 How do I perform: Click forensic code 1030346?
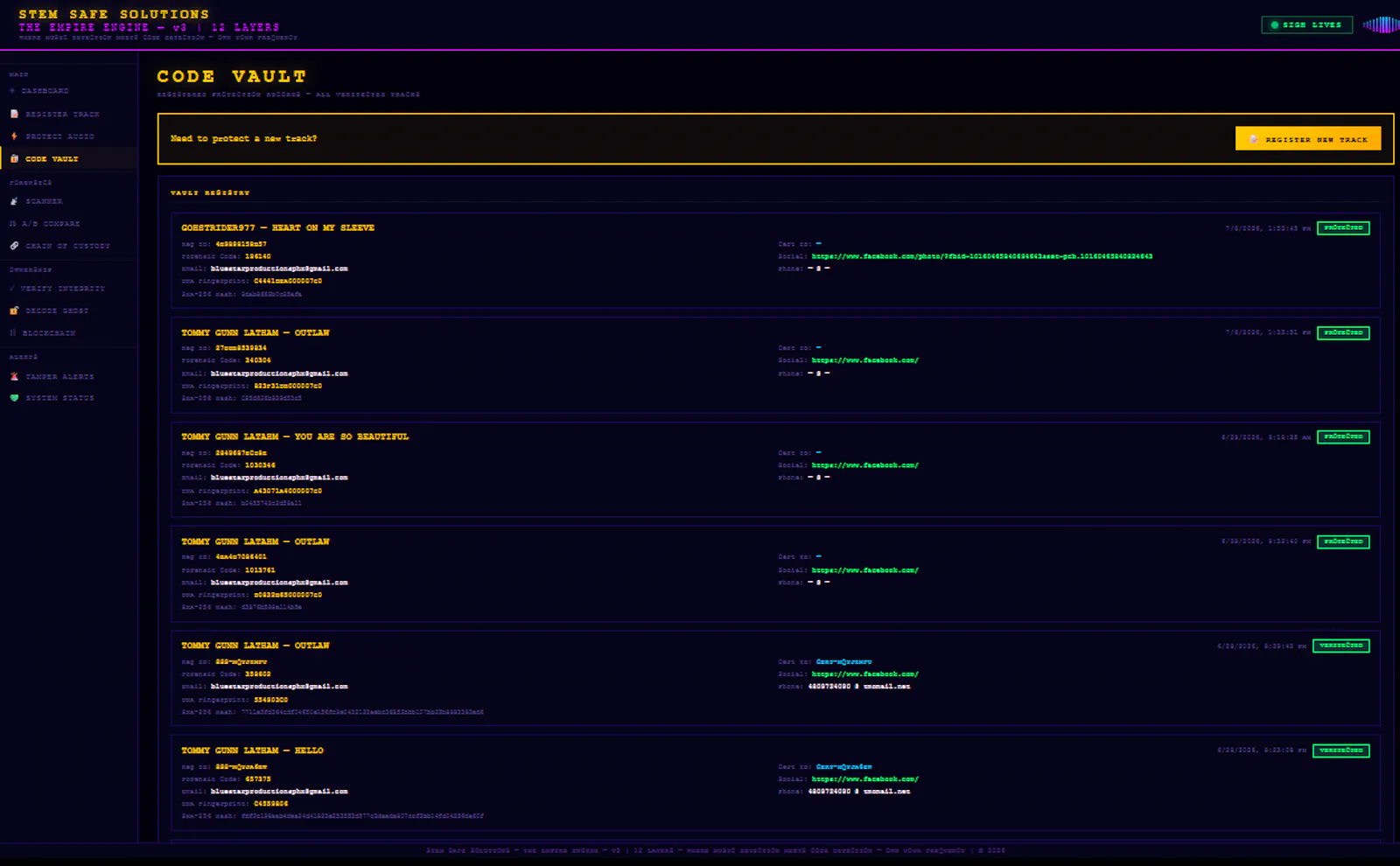tap(260, 465)
